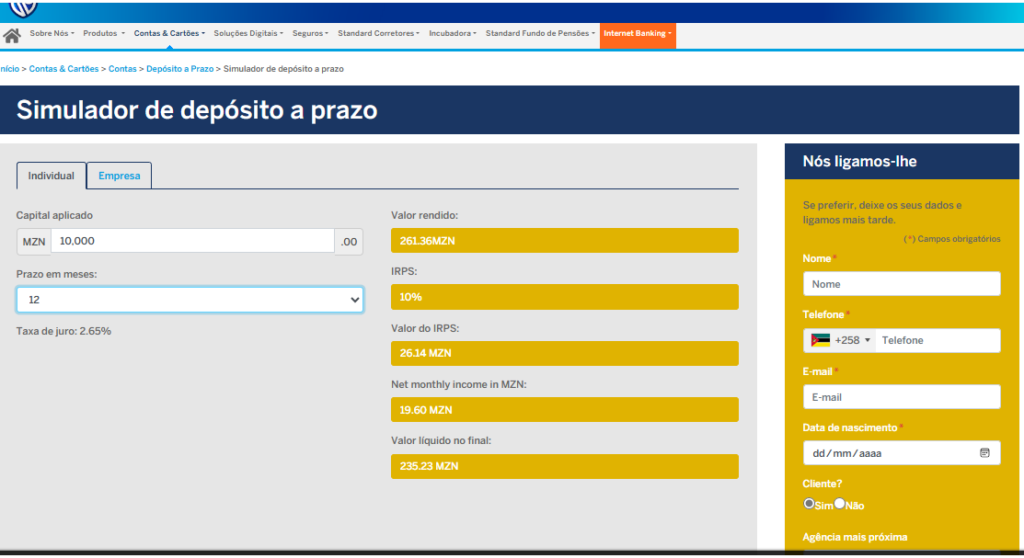Screen dimensions: 1024x558
Task: Open the Prazo em meses dropdown
Action: (x=190, y=300)
